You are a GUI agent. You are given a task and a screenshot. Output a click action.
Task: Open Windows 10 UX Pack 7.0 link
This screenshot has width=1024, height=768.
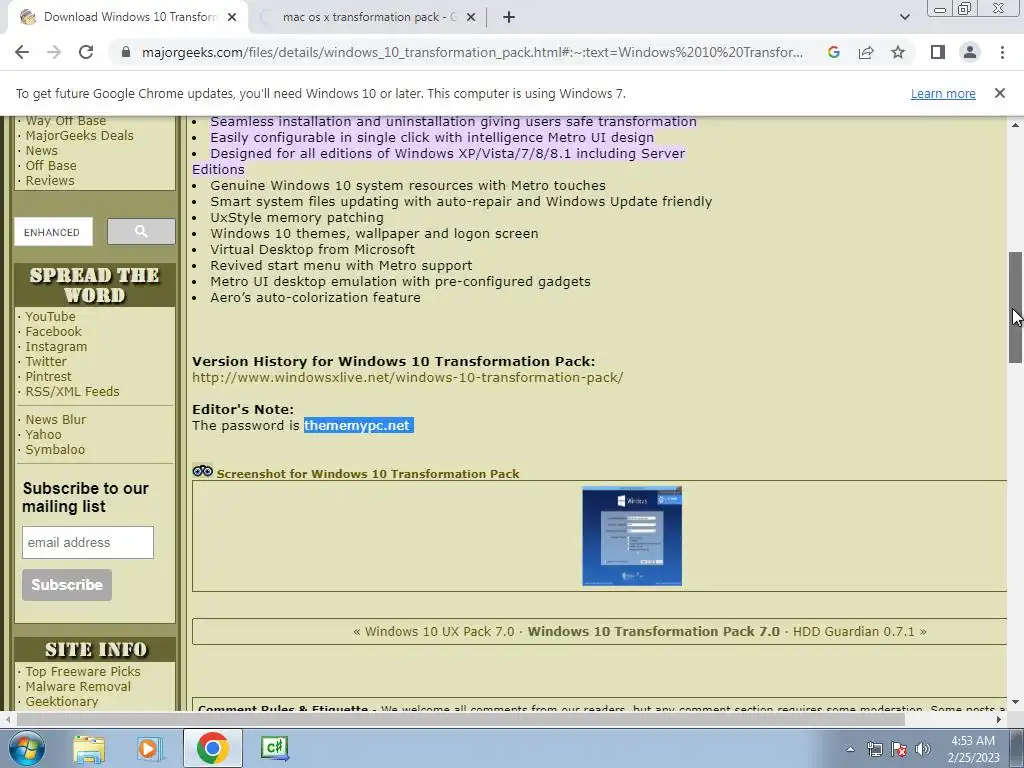coord(440,632)
